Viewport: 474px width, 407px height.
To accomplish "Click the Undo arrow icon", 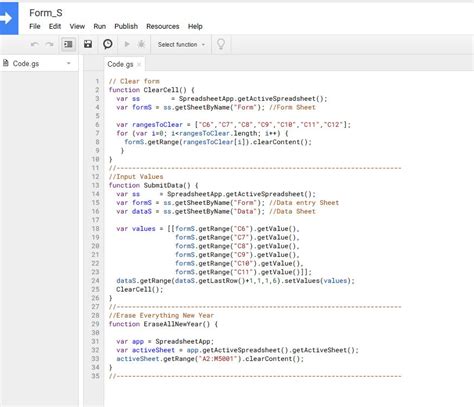I will click(34, 44).
